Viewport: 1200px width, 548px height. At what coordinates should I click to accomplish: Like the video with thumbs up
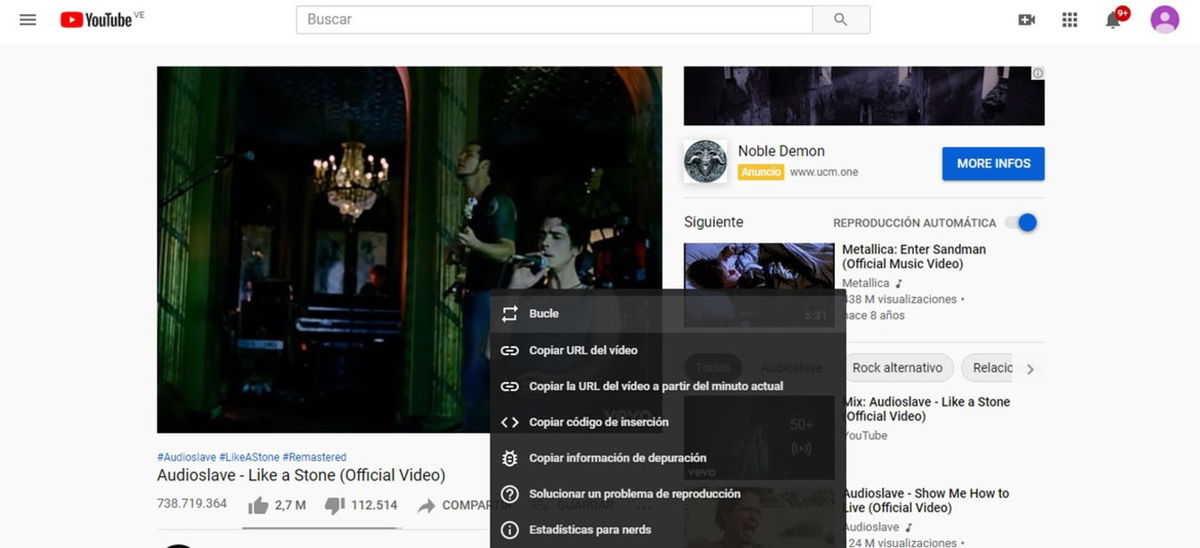coord(258,505)
